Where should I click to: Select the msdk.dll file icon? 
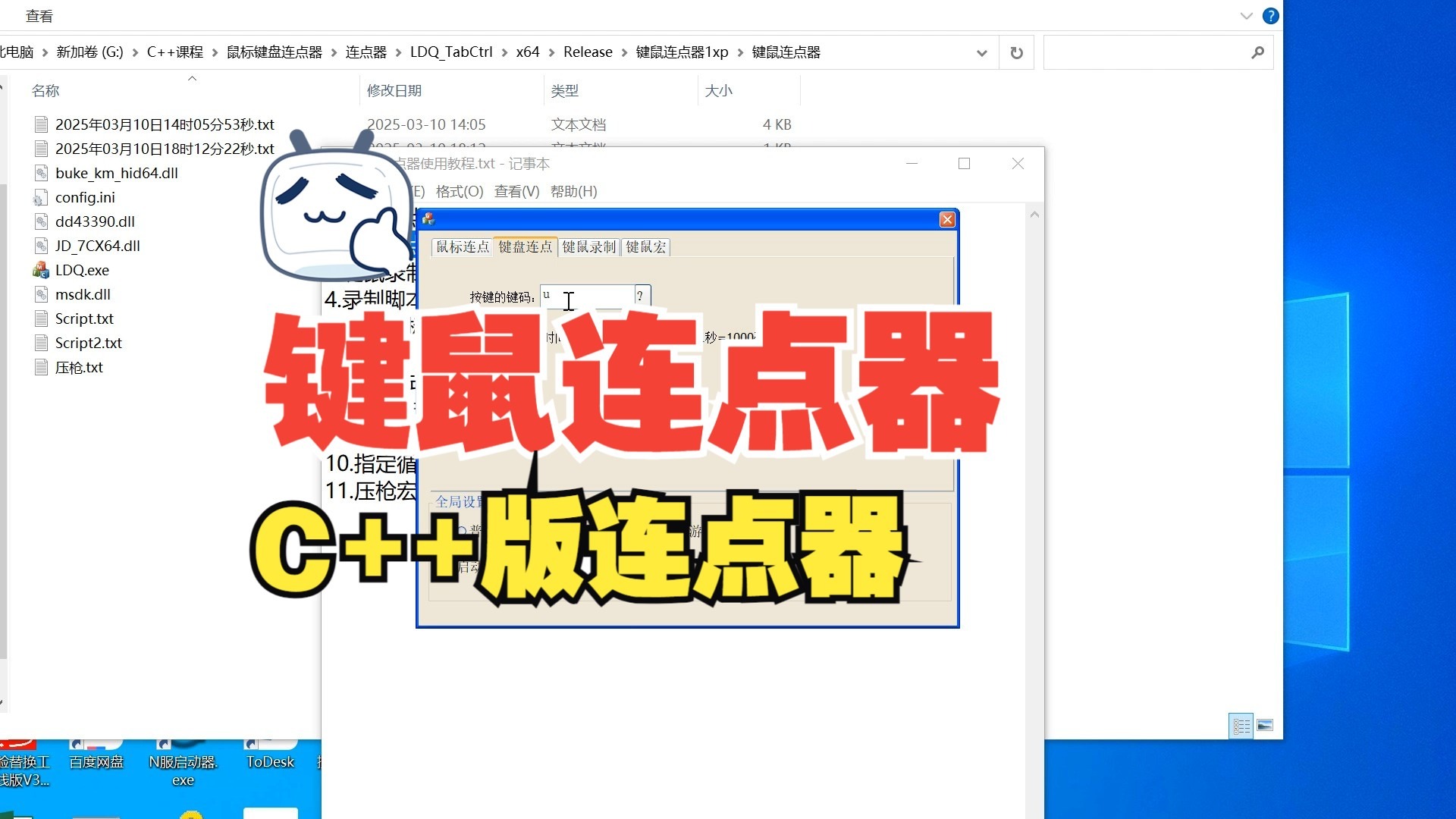(x=42, y=294)
